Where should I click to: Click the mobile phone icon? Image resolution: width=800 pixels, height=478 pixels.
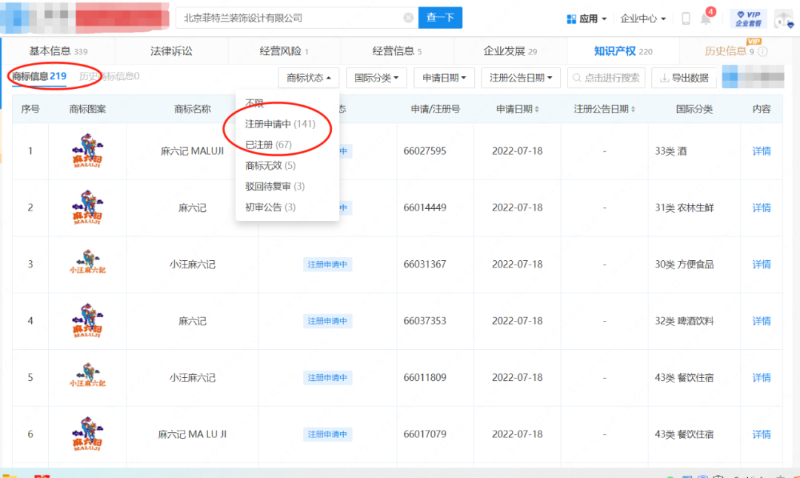click(686, 19)
